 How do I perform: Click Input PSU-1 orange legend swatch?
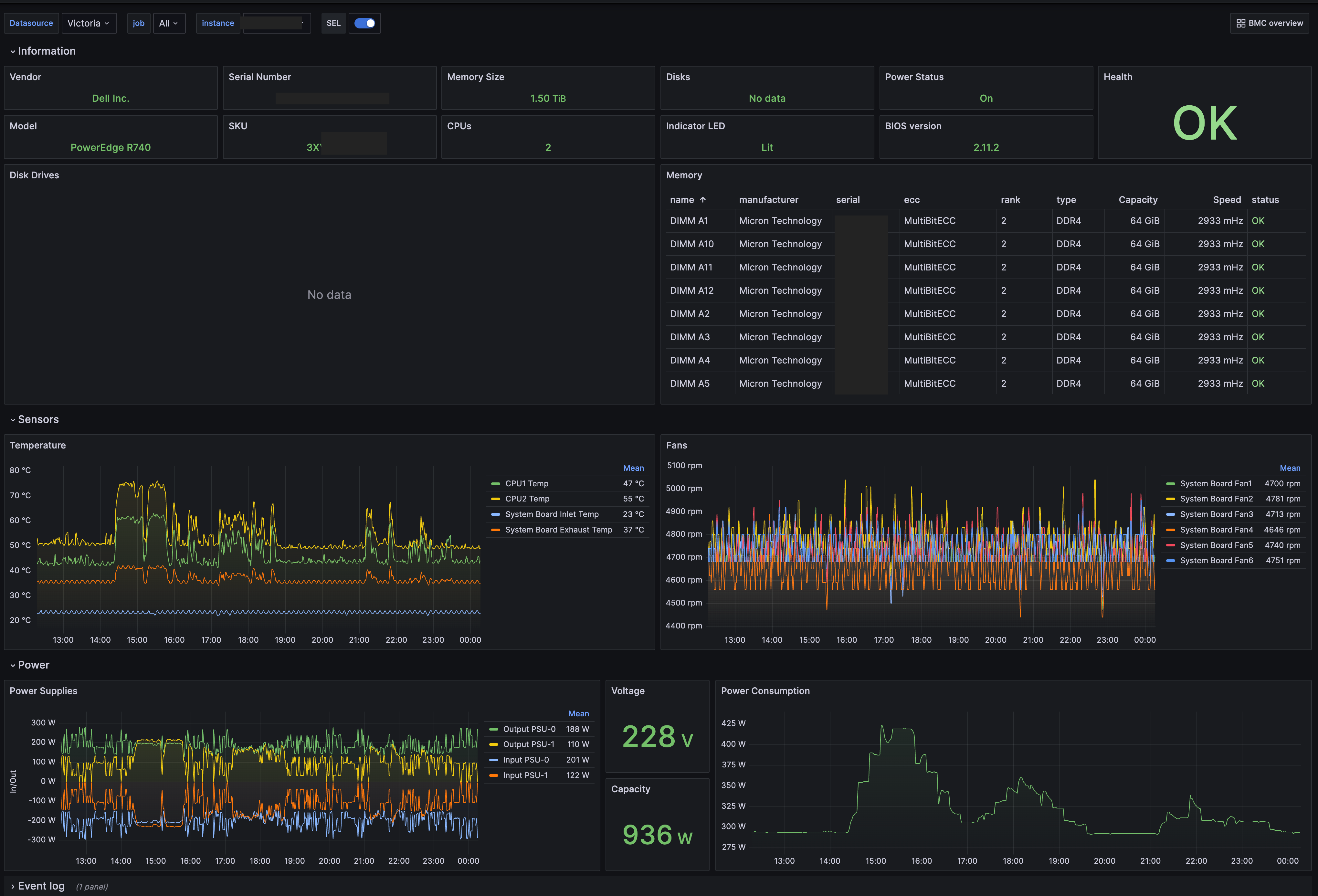493,775
